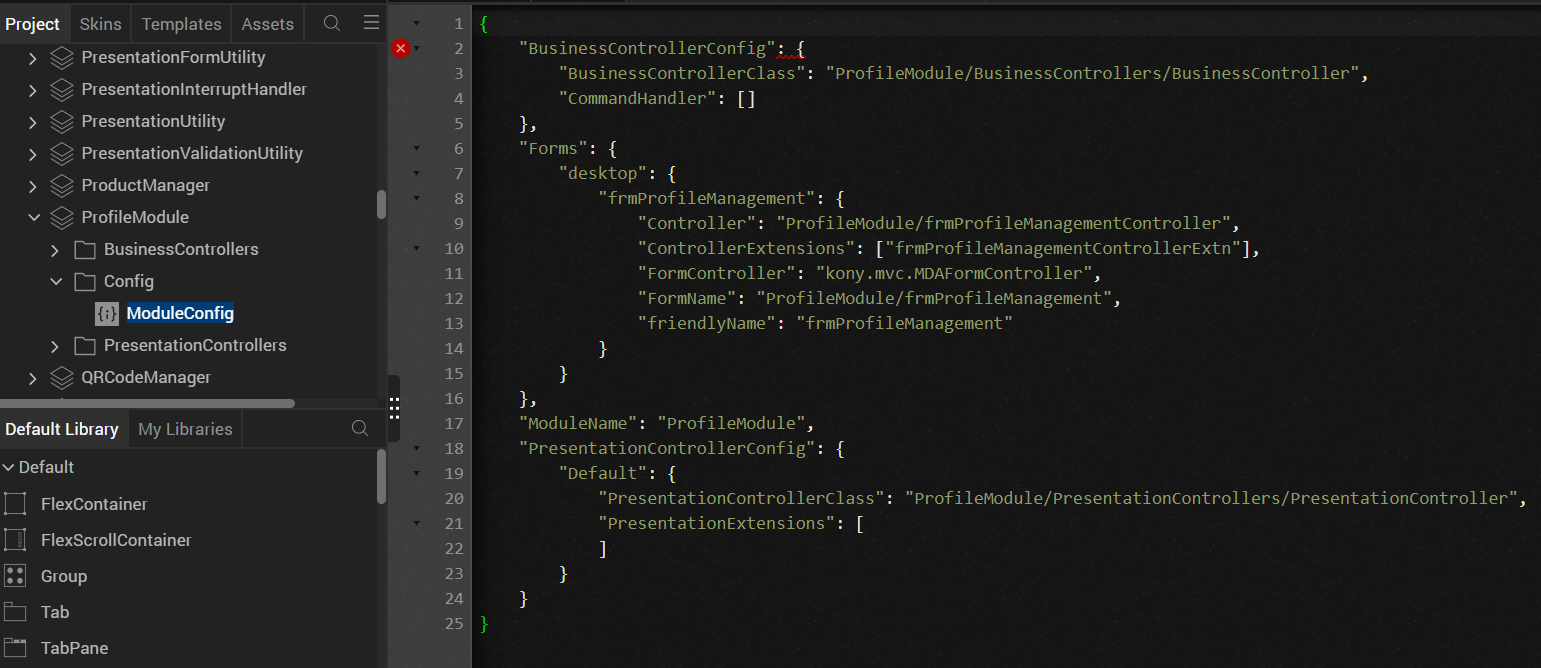Collapse the ProfileModule tree node
Image resolution: width=1541 pixels, height=668 pixels.
34,217
